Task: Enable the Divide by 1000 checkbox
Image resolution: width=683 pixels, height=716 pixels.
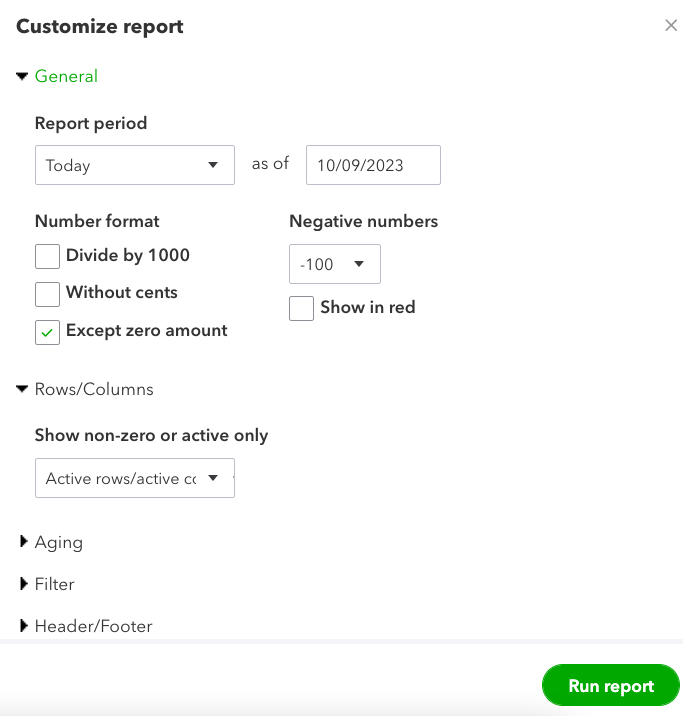Action: [47, 256]
